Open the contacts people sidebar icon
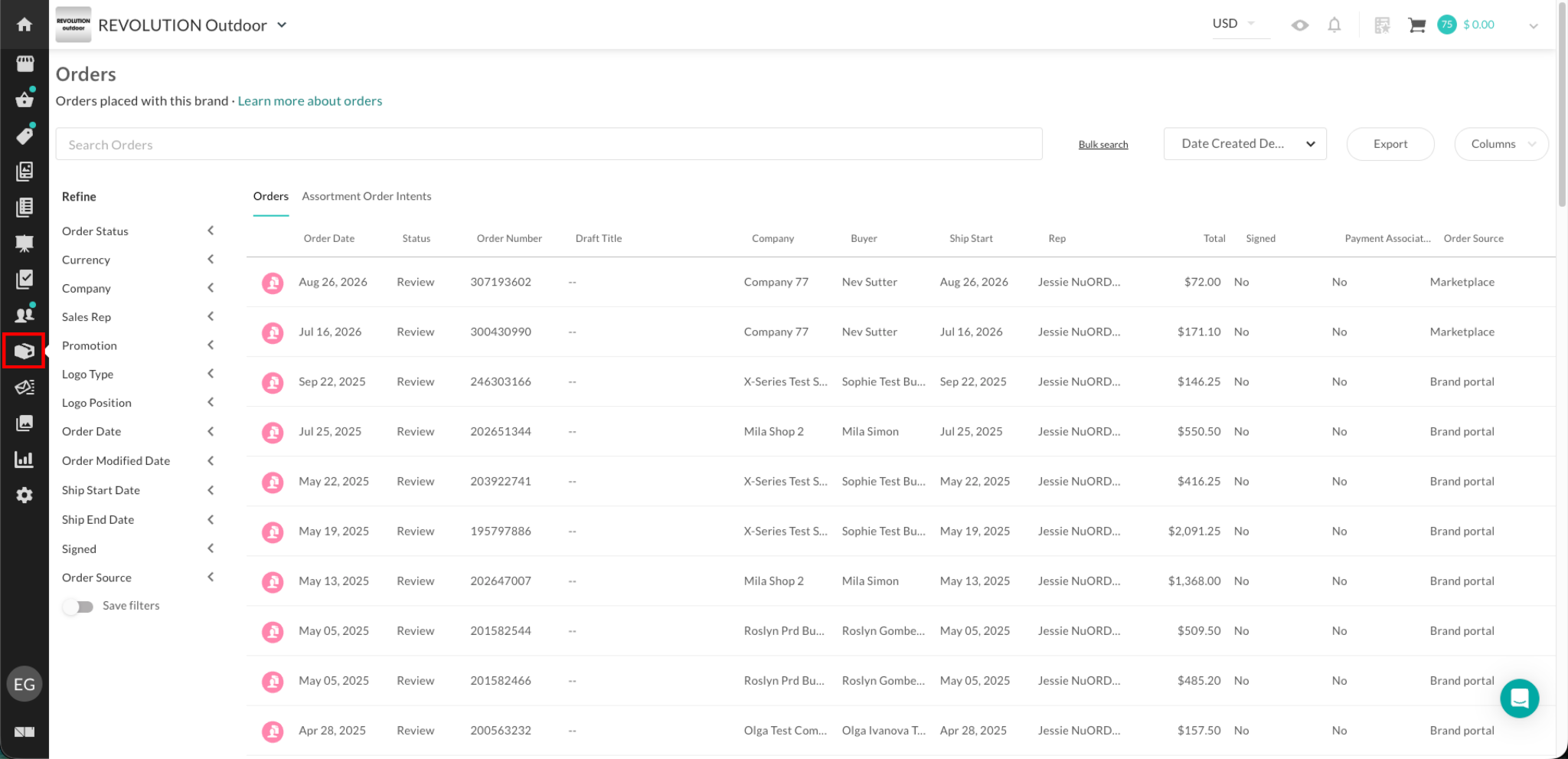 24,314
